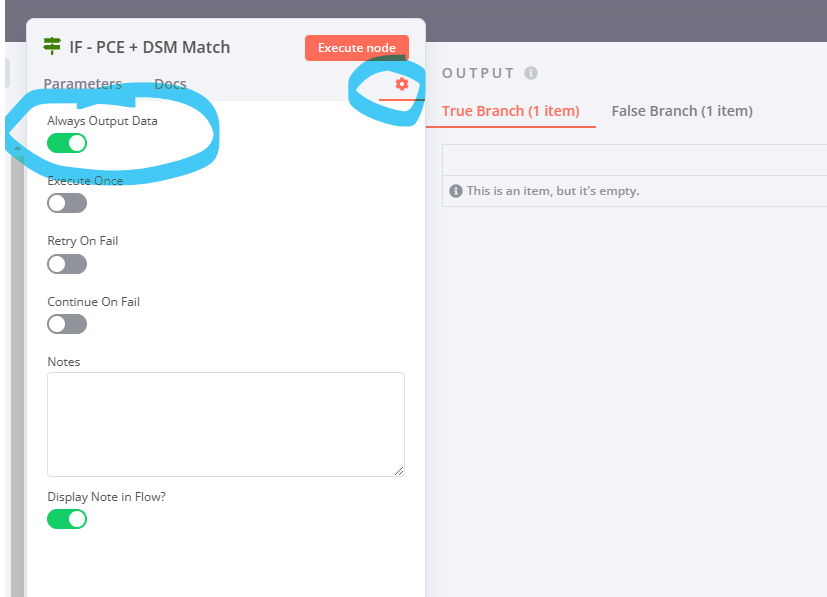The height and width of the screenshot is (597, 827).
Task: Click the node title IF - PCE + DSM Match
Action: point(150,47)
